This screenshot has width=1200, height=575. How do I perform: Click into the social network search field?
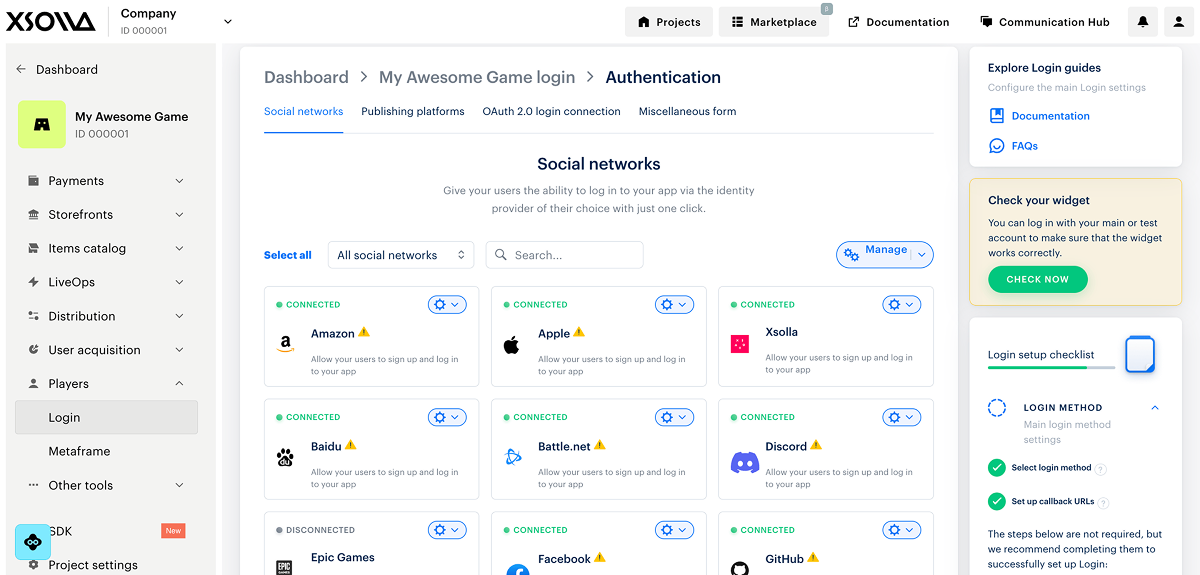(564, 255)
